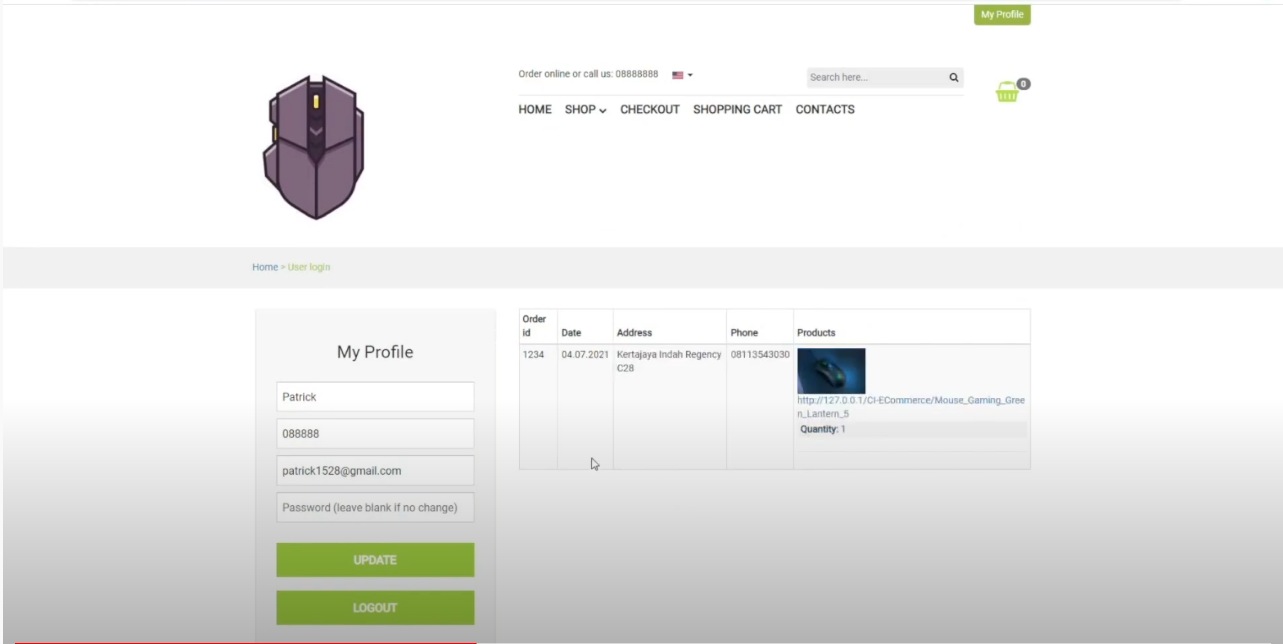
Task: Click the My Profile form heading
Action: [375, 352]
